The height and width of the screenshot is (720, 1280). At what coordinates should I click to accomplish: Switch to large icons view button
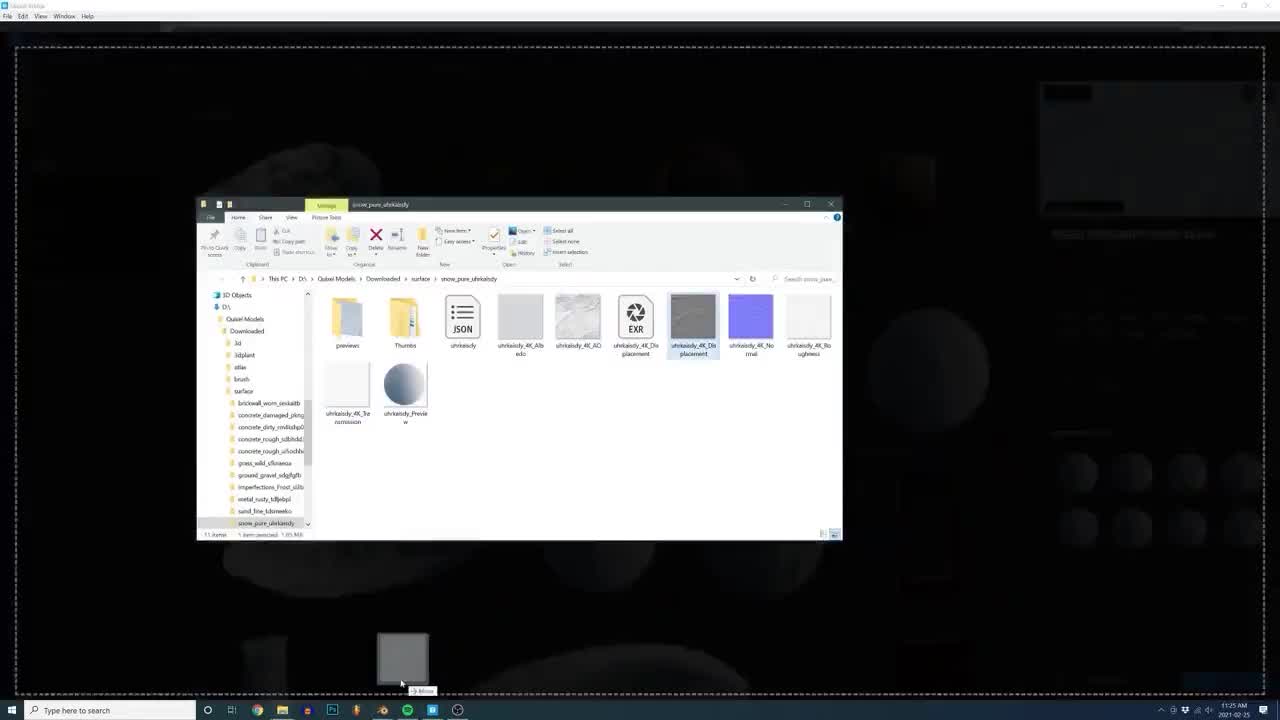[835, 534]
